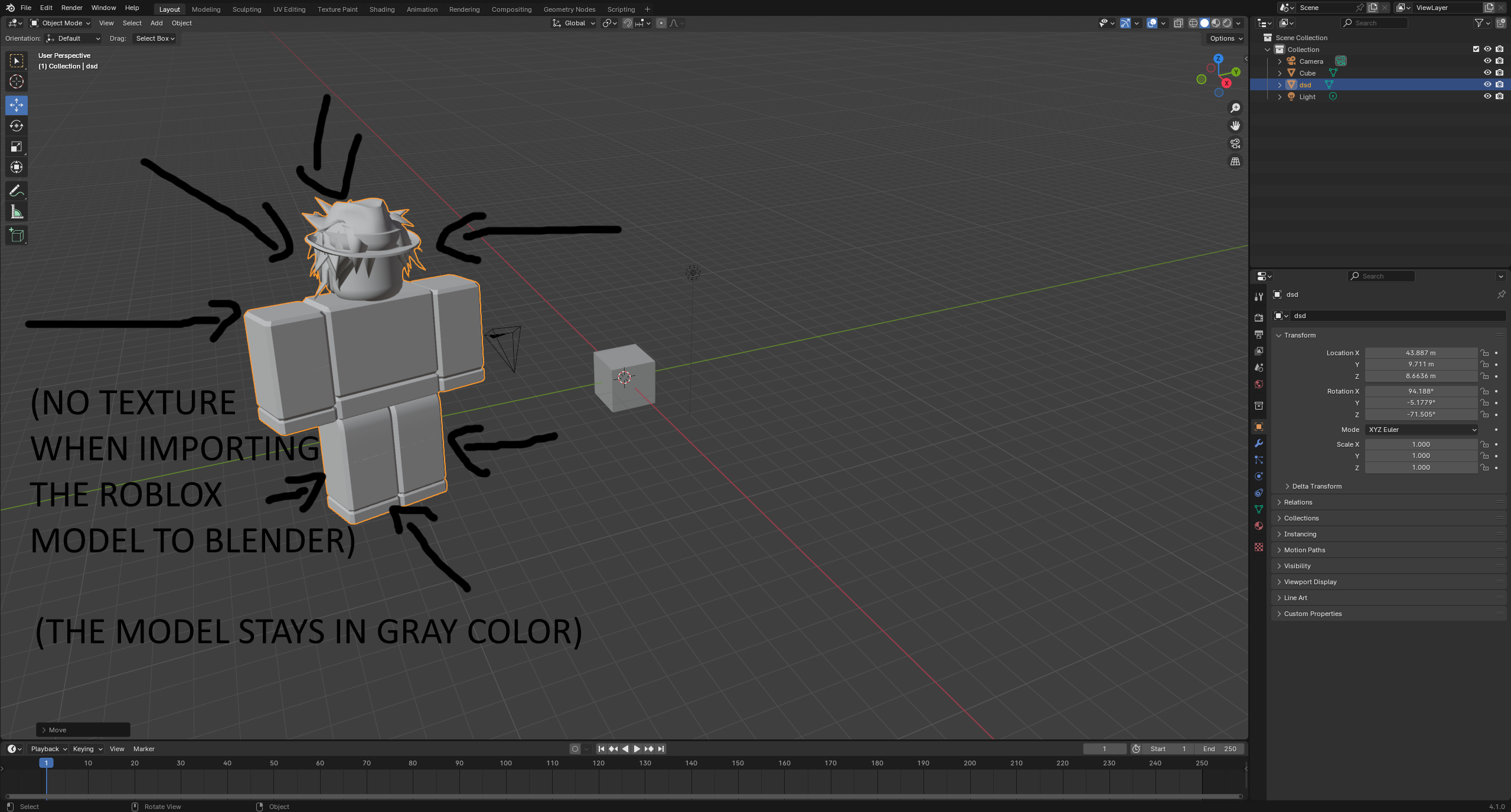Expand the Viewport Display panel

(x=1310, y=582)
